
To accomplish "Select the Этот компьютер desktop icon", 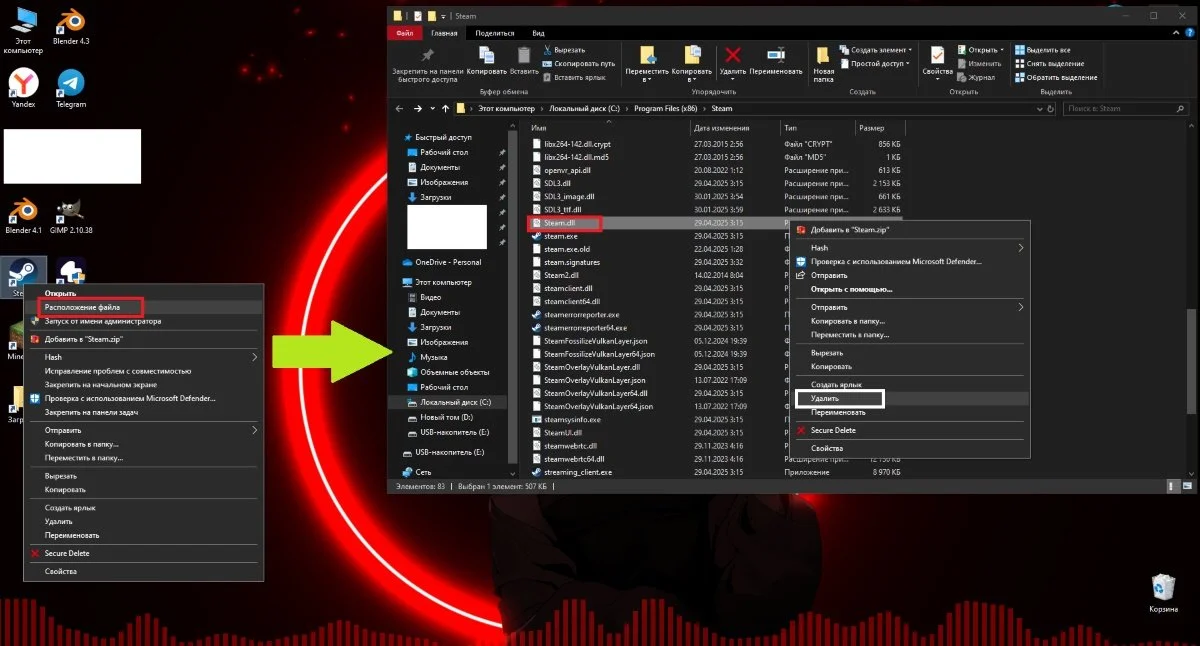I will coord(23,30).
